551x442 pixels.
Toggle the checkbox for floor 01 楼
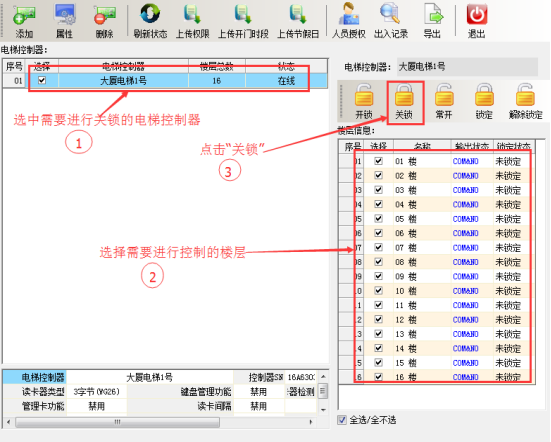tap(378, 161)
